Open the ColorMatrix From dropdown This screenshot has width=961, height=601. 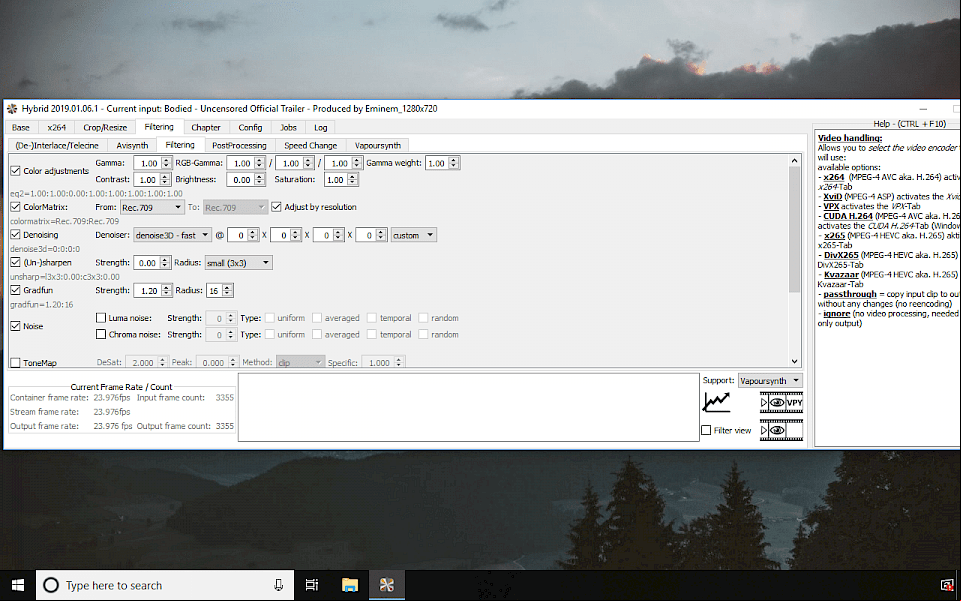151,208
